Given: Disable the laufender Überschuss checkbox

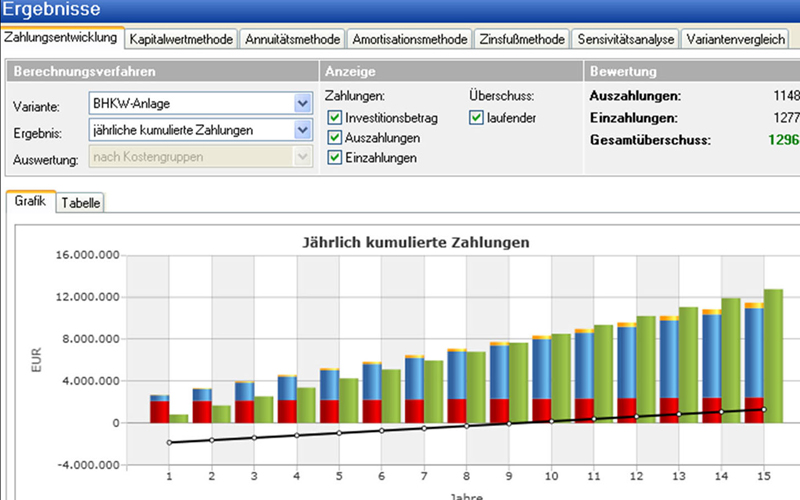Looking at the screenshot, I should [x=476, y=118].
